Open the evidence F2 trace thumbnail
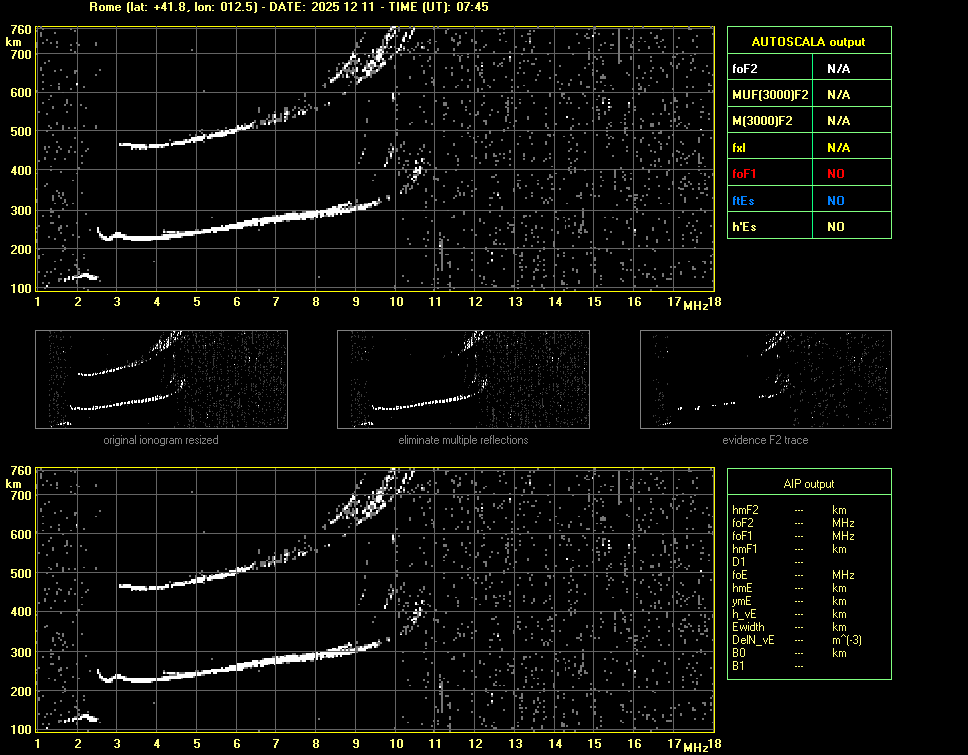Screen dimensions: 968x755 tap(766, 380)
